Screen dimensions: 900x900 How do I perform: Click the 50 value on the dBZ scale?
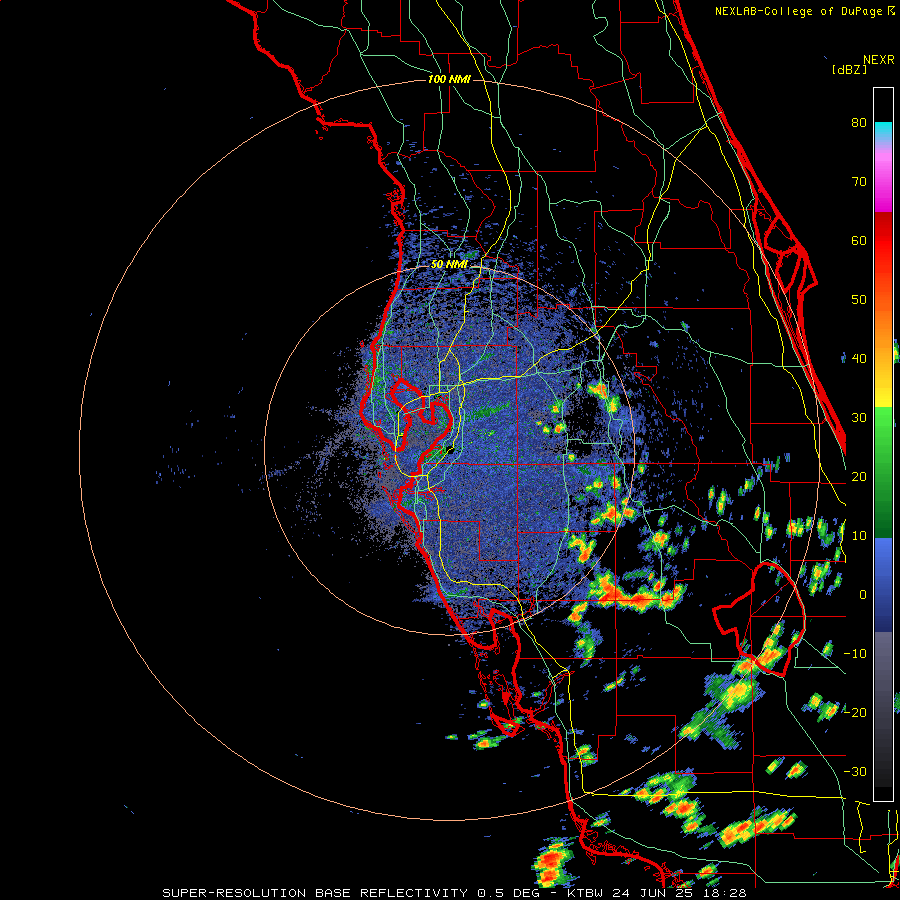[x=859, y=300]
